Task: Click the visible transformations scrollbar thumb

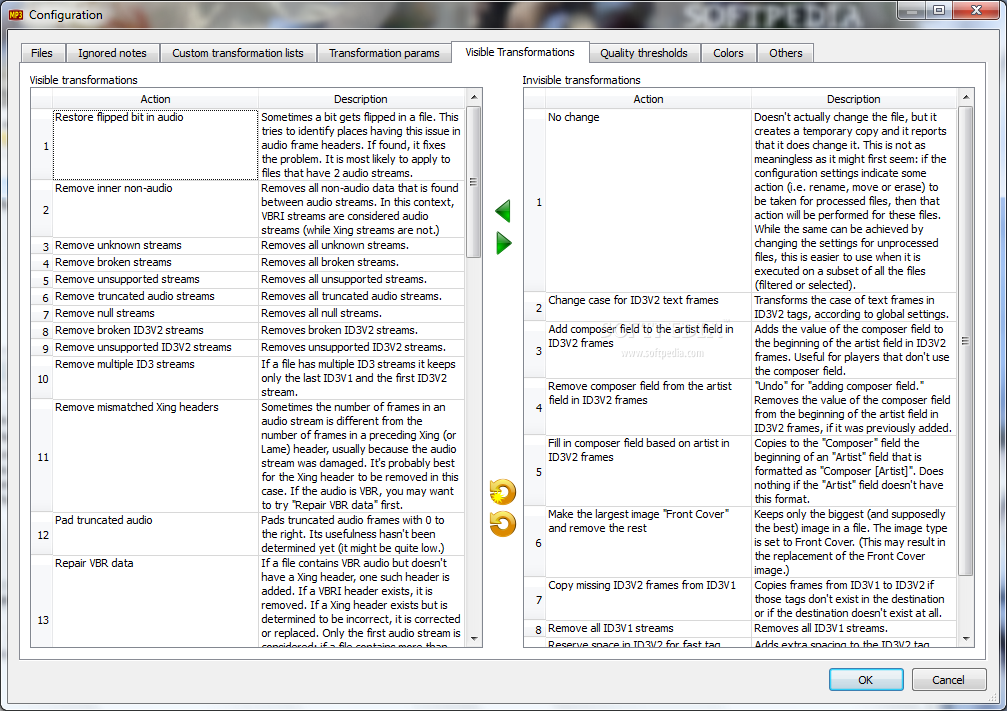Action: (x=474, y=182)
